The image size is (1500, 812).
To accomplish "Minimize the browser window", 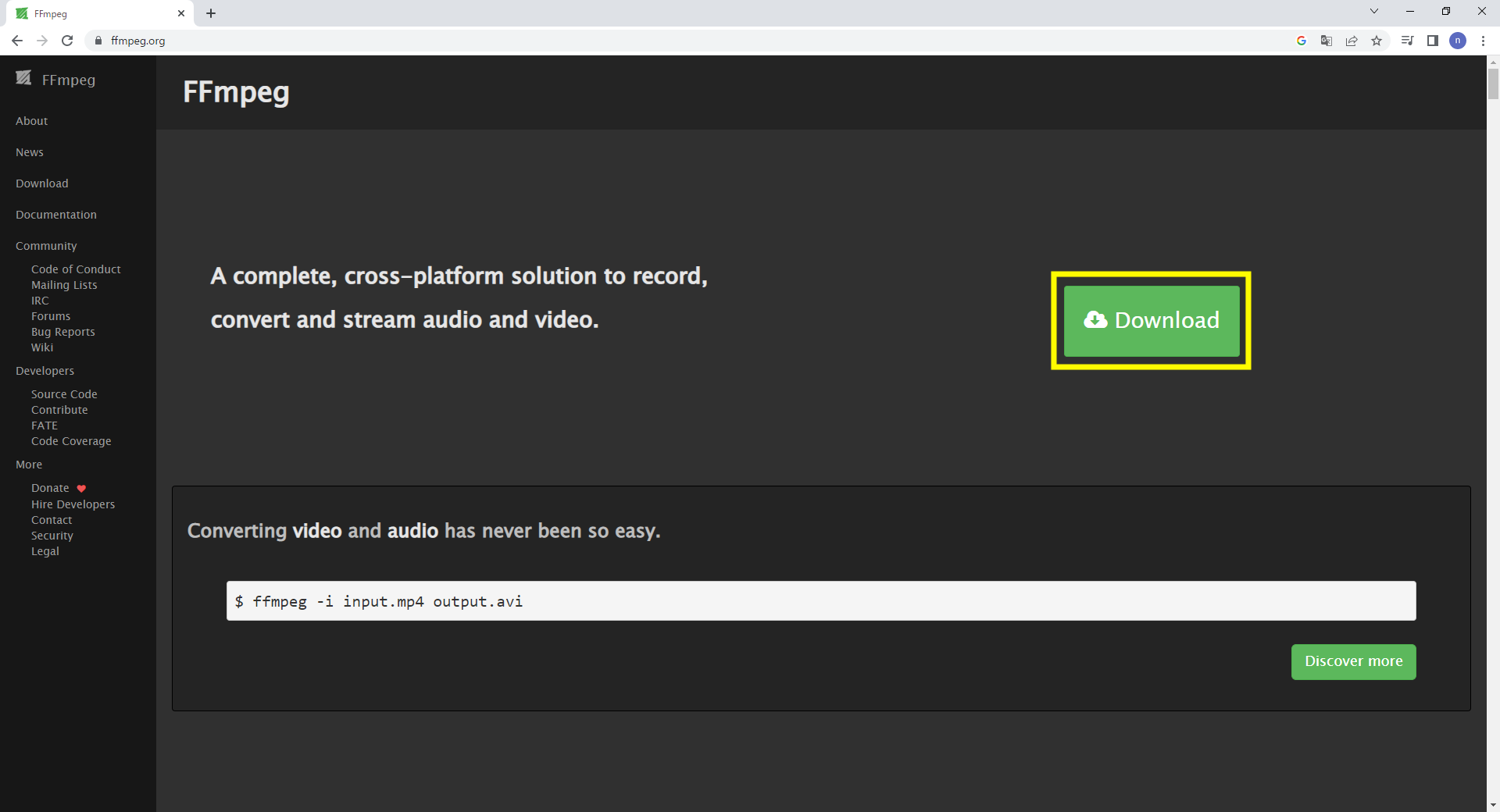I will pos(1410,11).
